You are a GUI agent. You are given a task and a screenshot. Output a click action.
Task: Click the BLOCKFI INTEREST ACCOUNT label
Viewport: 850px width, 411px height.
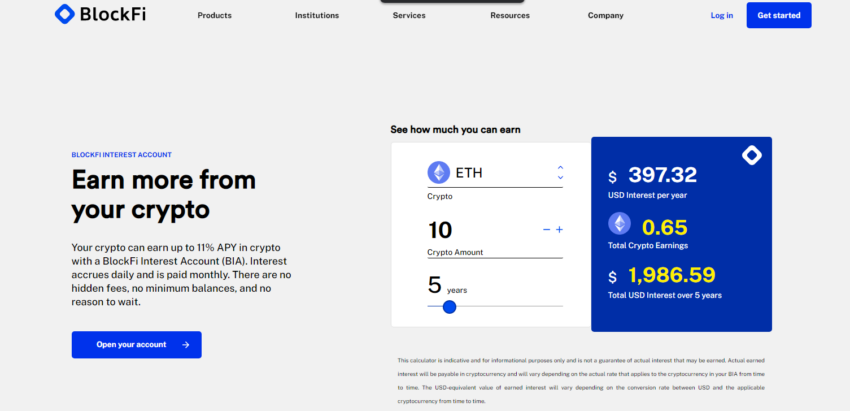coord(121,155)
